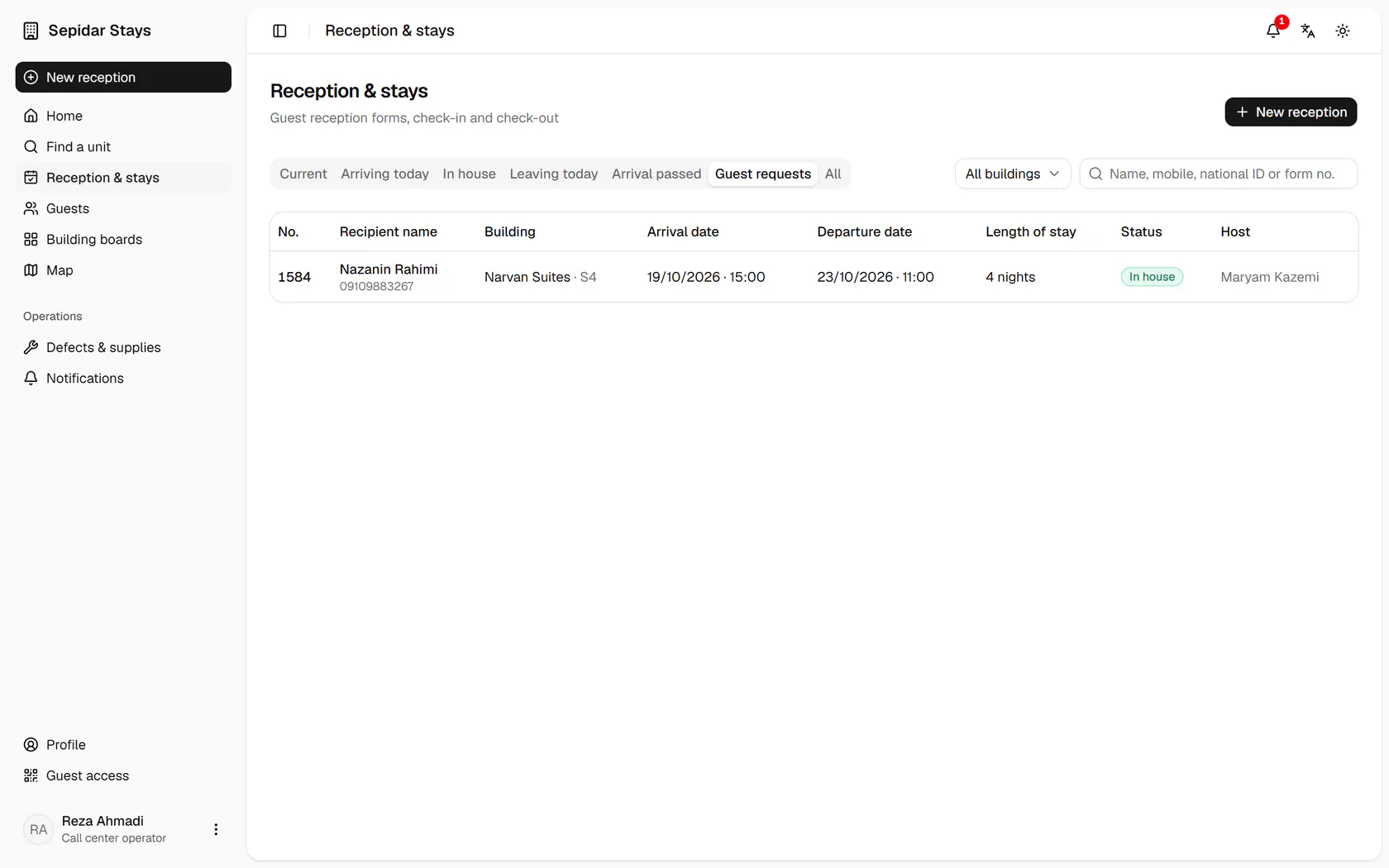Click the Sepidar Stays building logo
The height and width of the screenshot is (868, 1389).
pyautogui.click(x=31, y=31)
